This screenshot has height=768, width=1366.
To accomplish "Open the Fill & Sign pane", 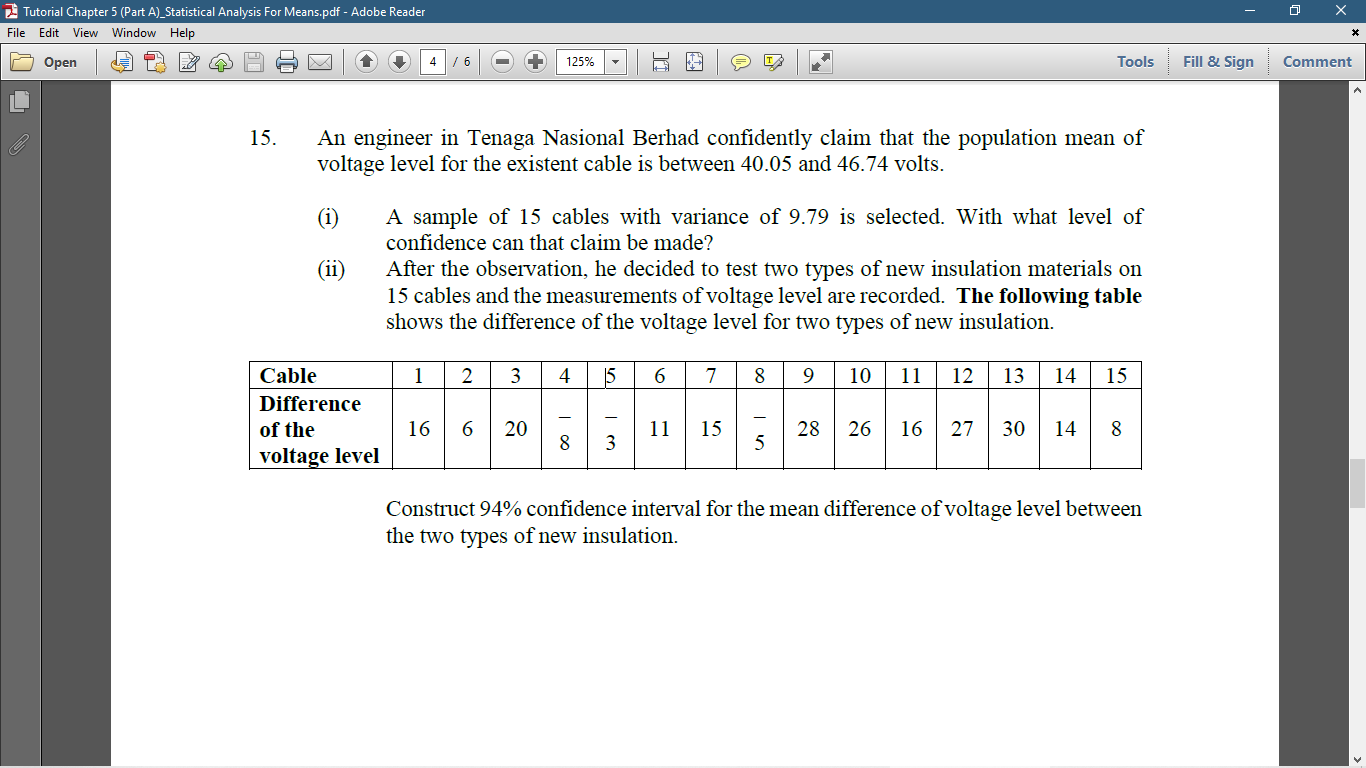I will point(1218,62).
